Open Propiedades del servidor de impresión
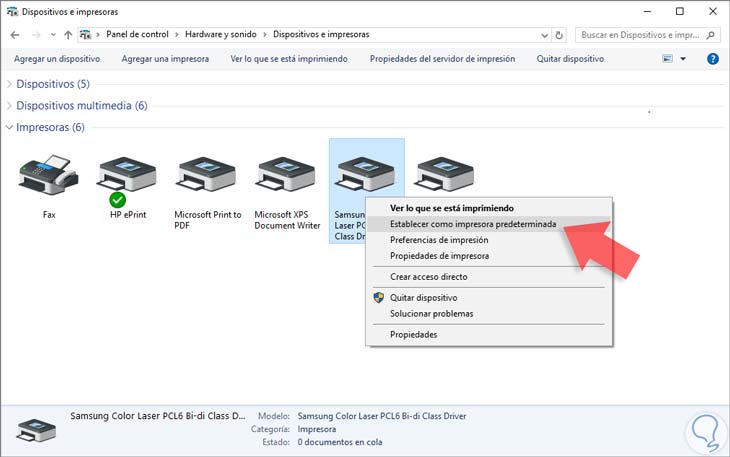730x457 pixels. coord(442,59)
